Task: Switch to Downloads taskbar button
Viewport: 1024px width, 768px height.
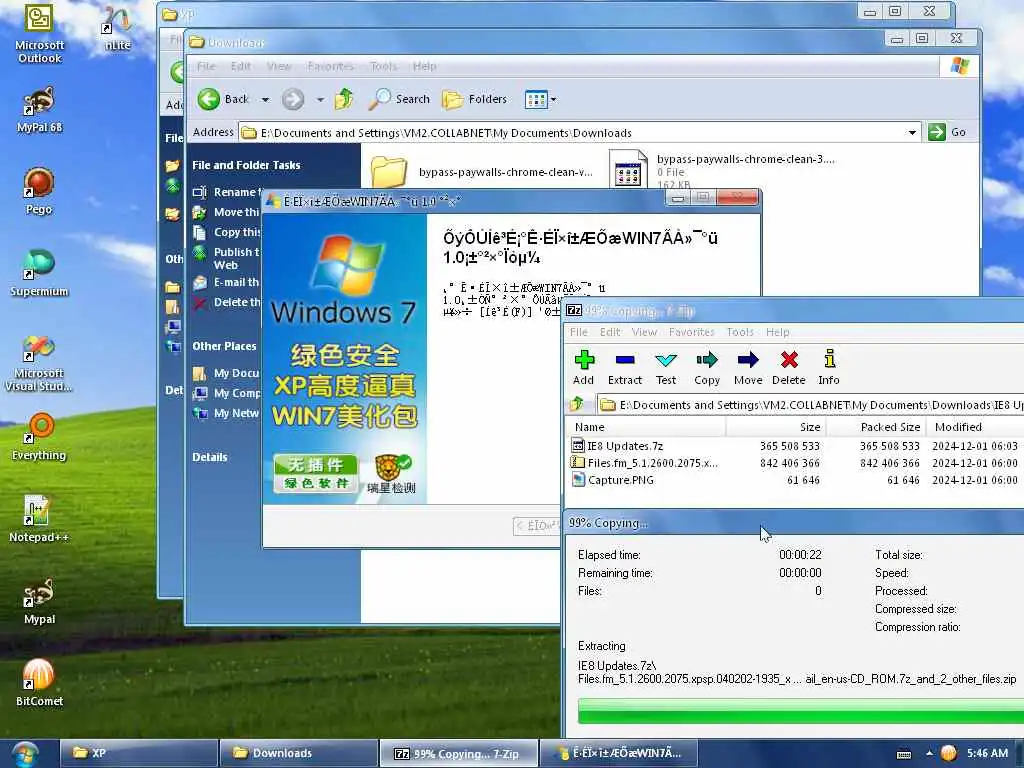Action: (298, 753)
